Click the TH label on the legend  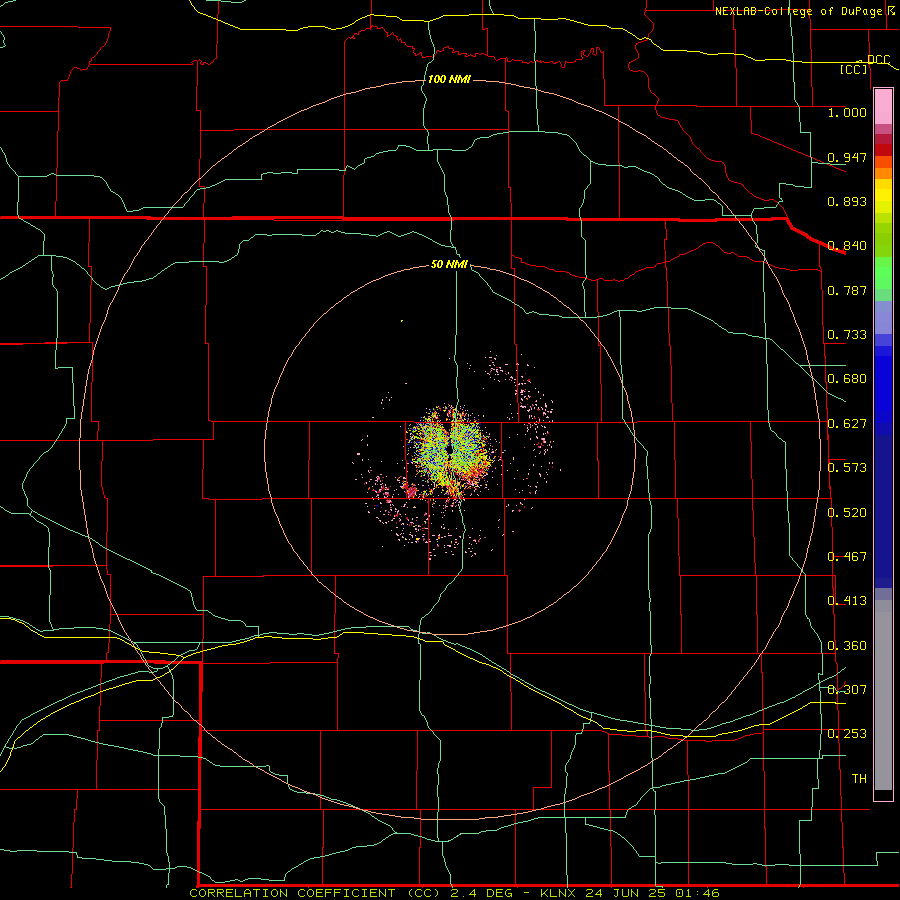click(859, 779)
